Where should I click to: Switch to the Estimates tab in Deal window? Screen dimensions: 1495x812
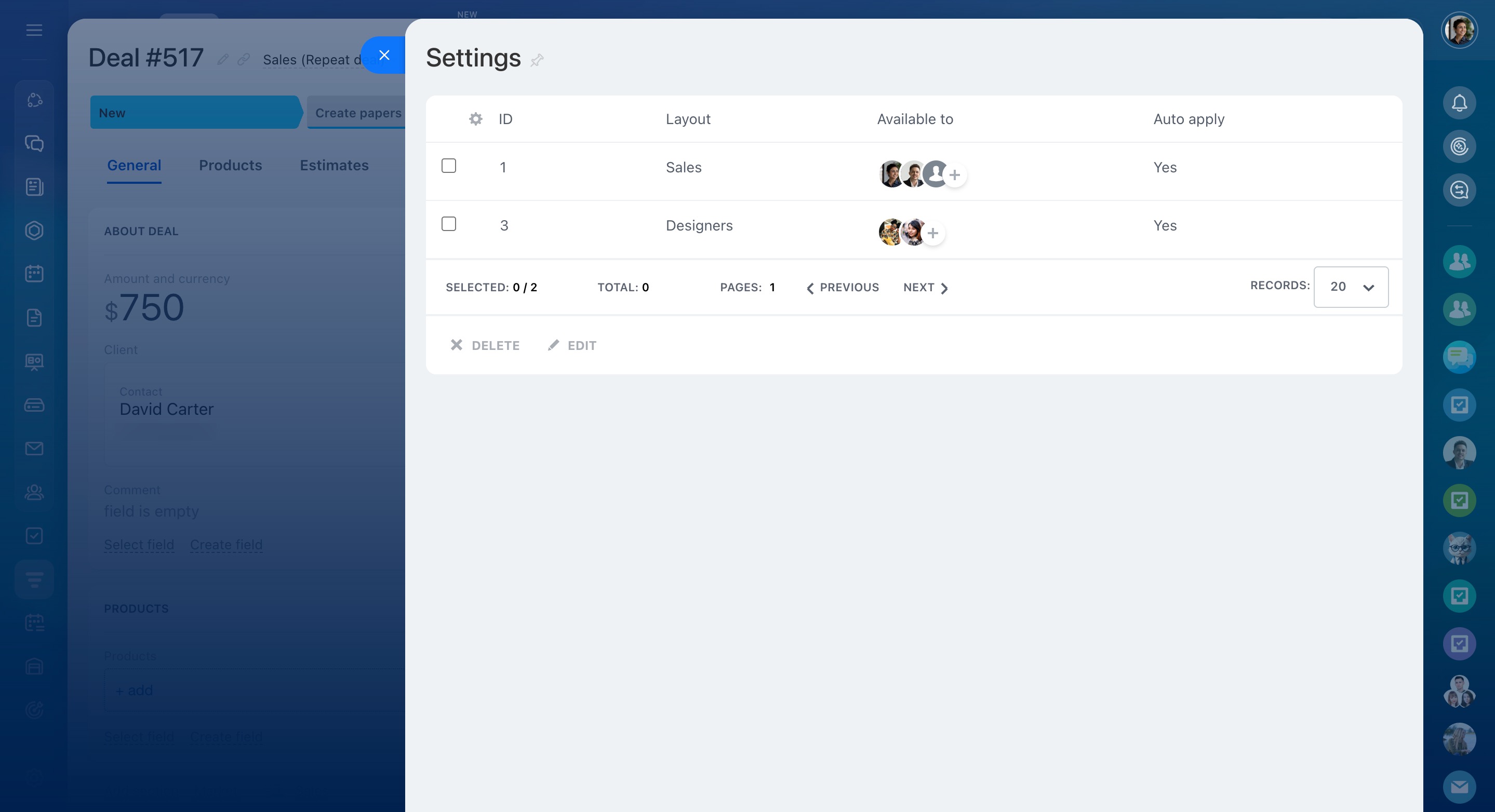(333, 165)
